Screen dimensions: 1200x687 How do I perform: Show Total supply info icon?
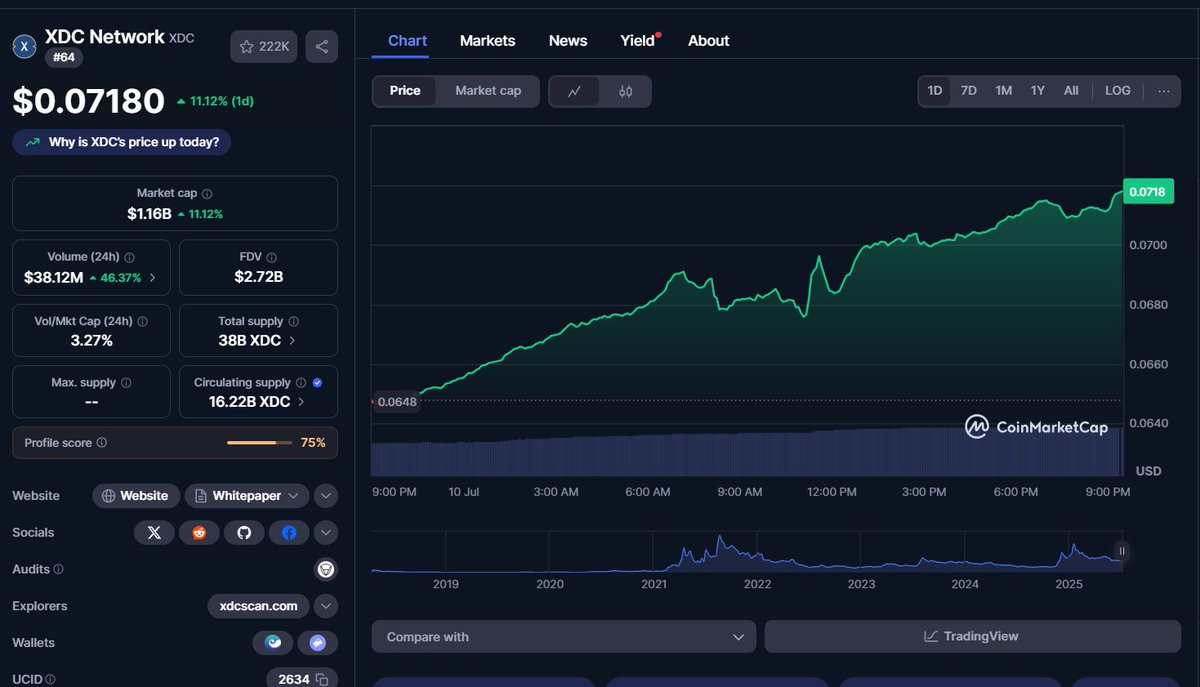pyautogui.click(x=293, y=322)
